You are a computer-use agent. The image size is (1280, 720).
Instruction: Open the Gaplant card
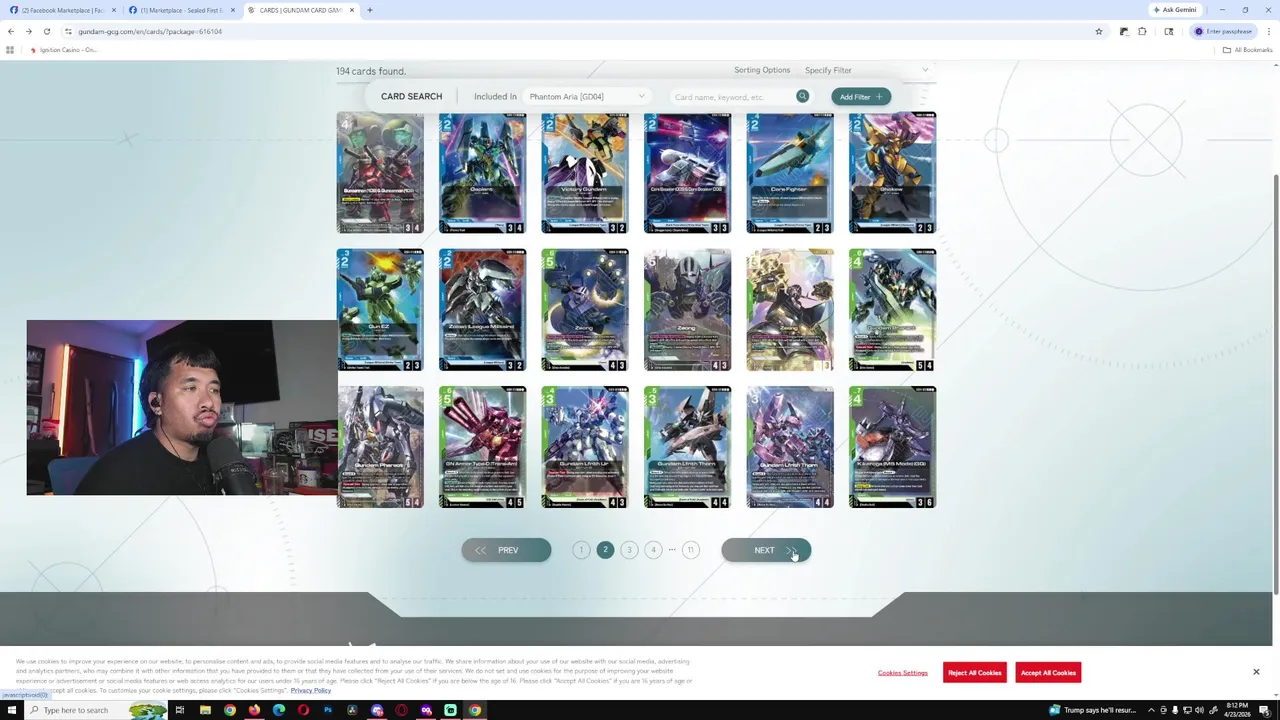(482, 173)
